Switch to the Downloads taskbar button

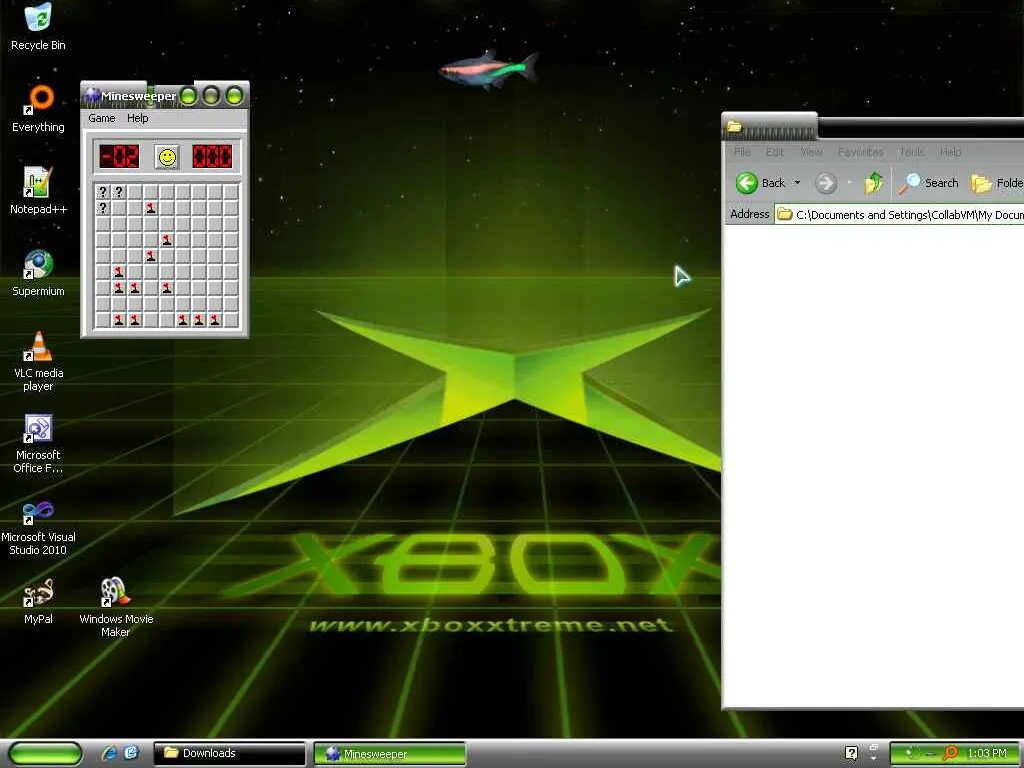[x=229, y=753]
